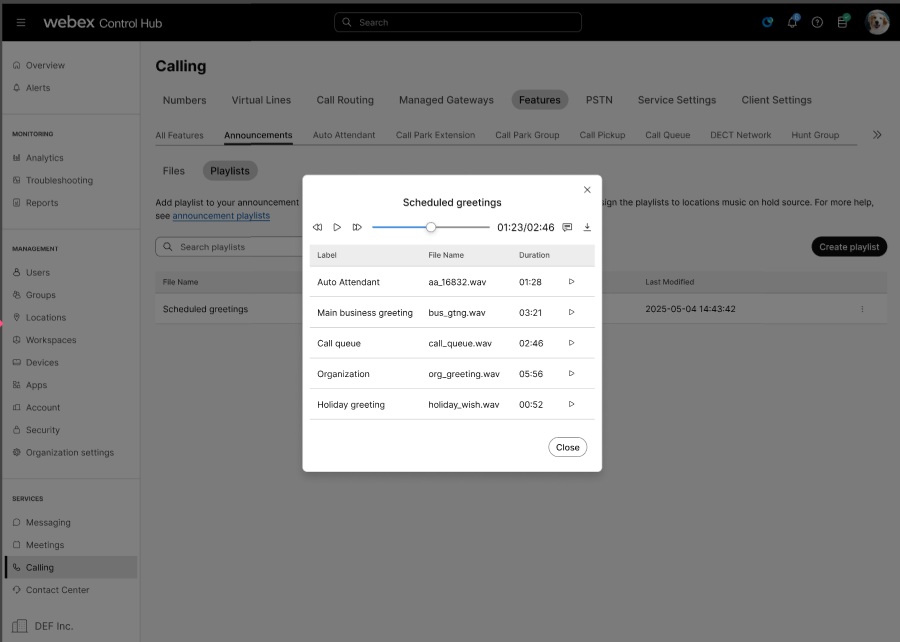The height and width of the screenshot is (642, 900).
Task: Select the Features tab
Action: pyautogui.click(x=540, y=100)
